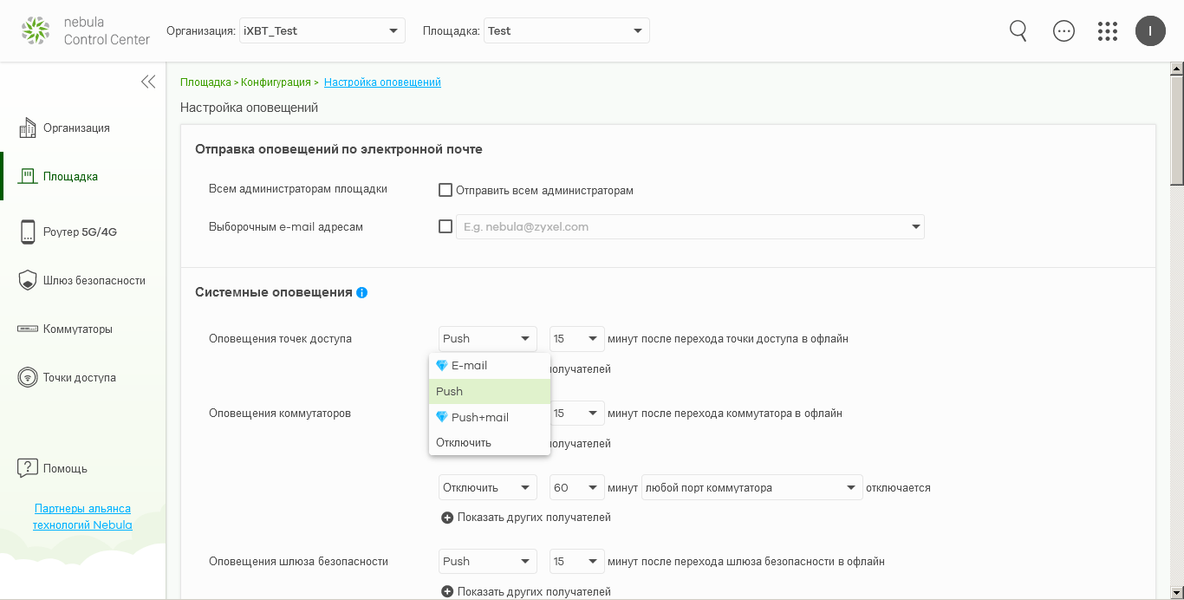This screenshot has height=600, width=1184.
Task: Expand the любой порт коммутатора dropdown
Action: coord(752,488)
